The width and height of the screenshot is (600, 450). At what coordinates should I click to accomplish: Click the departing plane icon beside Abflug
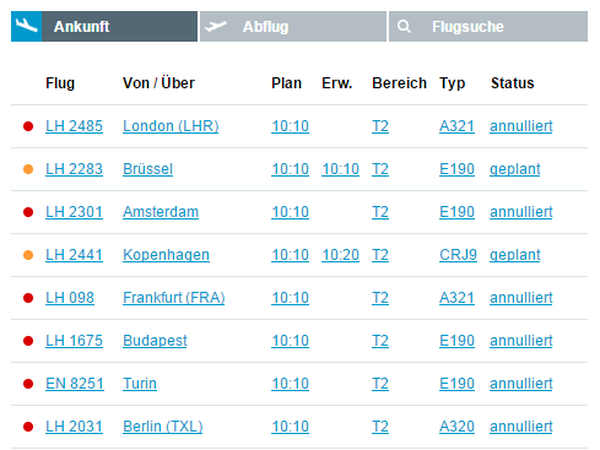(216, 26)
